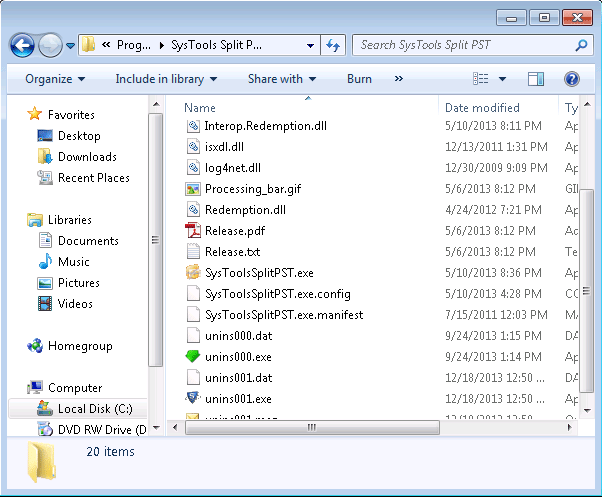Select the green unins000.exe icon
The width and height of the screenshot is (602, 497).
193,357
